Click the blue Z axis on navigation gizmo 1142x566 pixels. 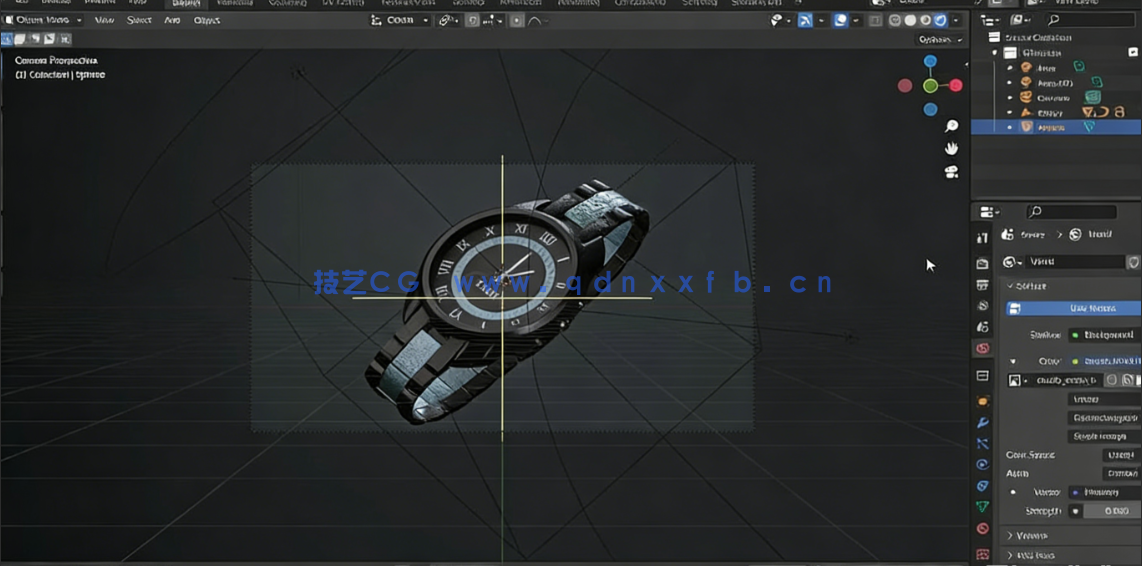coord(930,61)
